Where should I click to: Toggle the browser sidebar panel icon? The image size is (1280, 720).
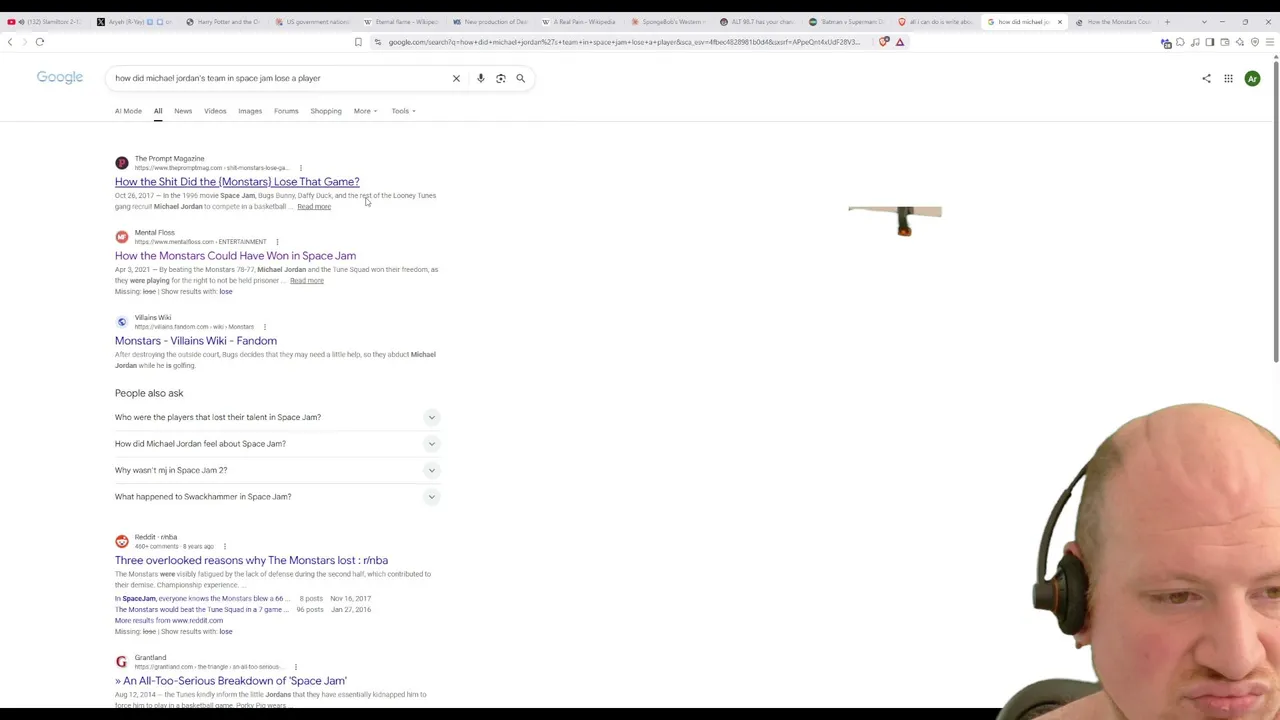point(1210,42)
